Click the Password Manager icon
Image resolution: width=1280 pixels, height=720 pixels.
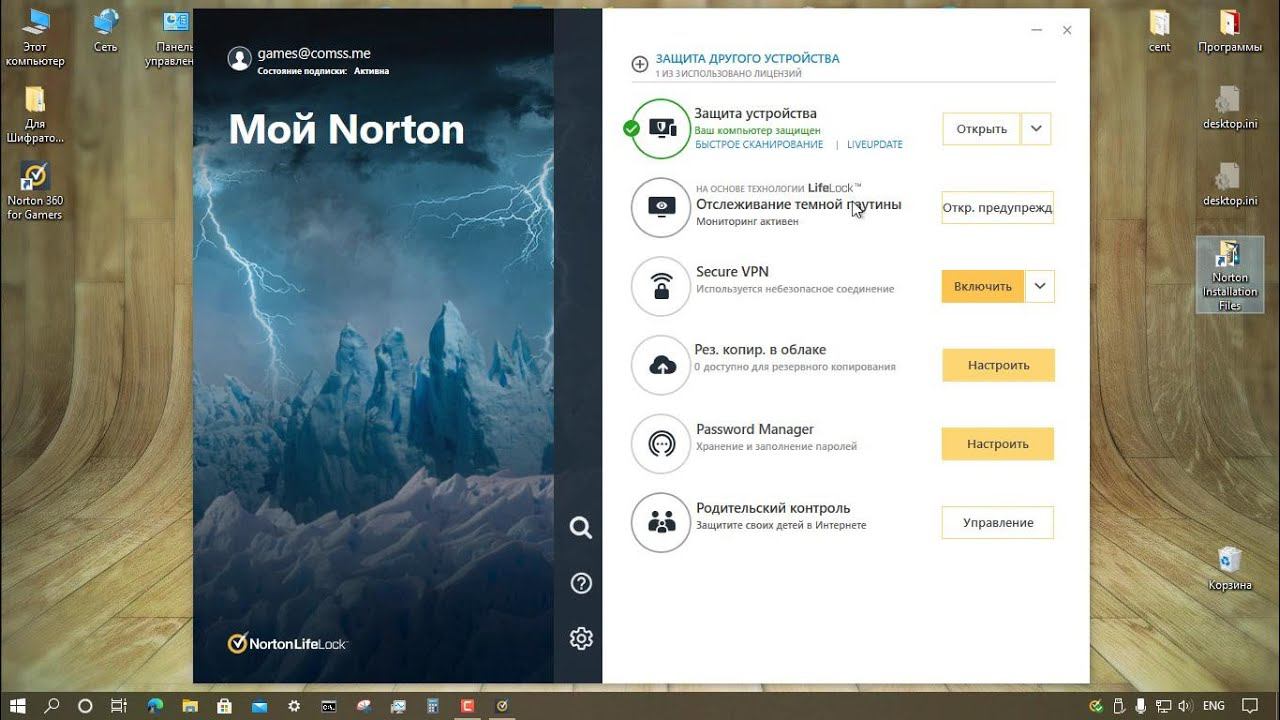coord(661,444)
